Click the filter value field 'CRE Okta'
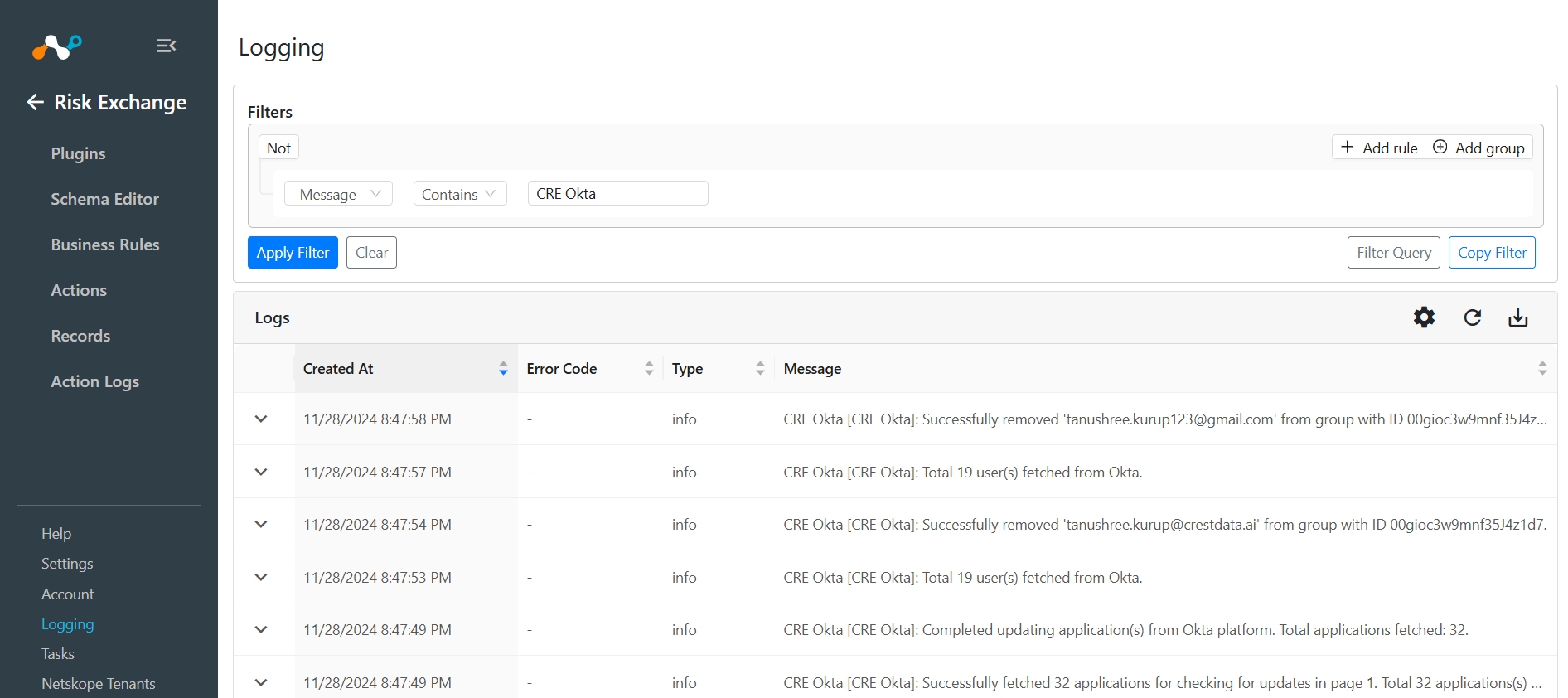Viewport: 1568px width, 698px height. tap(618, 193)
